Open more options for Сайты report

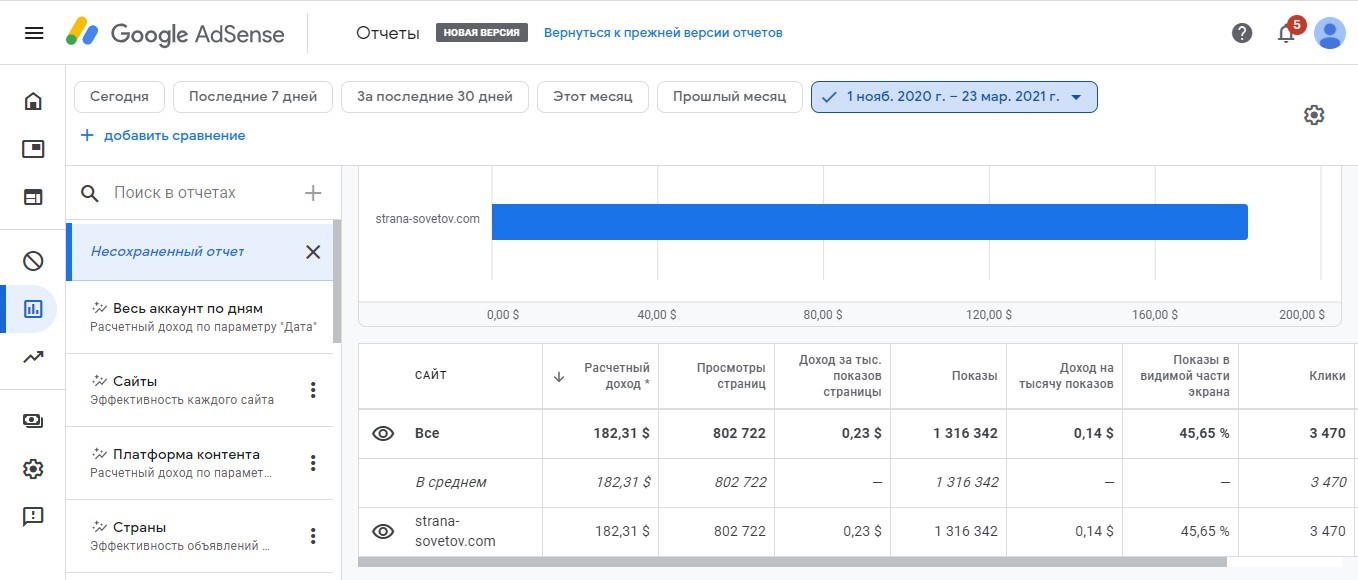[x=313, y=390]
